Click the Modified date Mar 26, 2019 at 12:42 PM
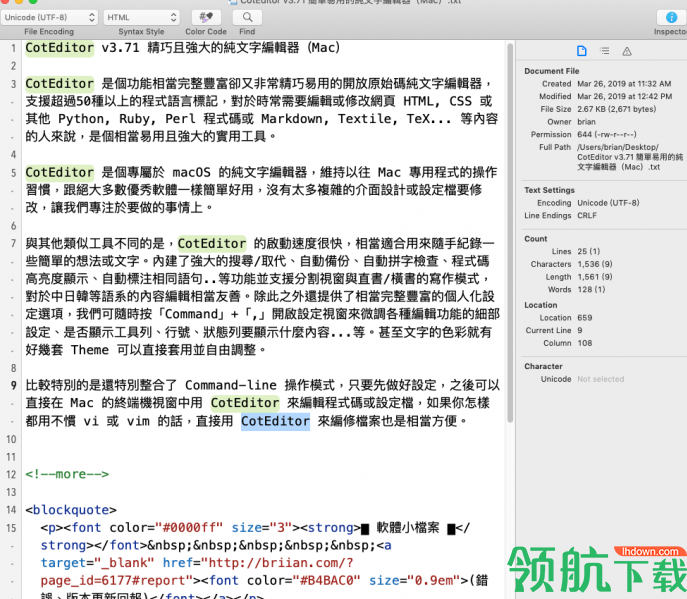 (x=624, y=96)
